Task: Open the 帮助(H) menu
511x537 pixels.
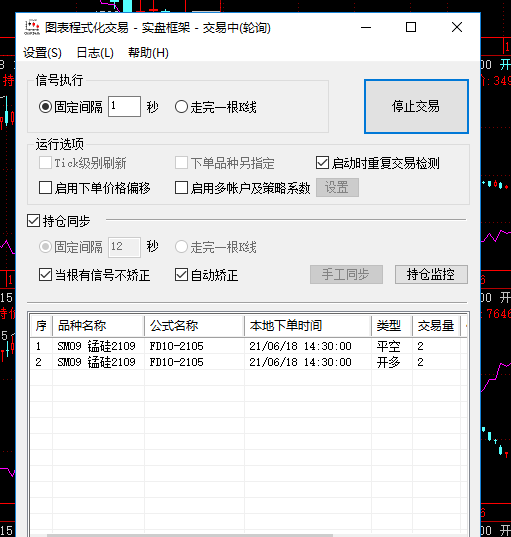Action: (x=148, y=53)
